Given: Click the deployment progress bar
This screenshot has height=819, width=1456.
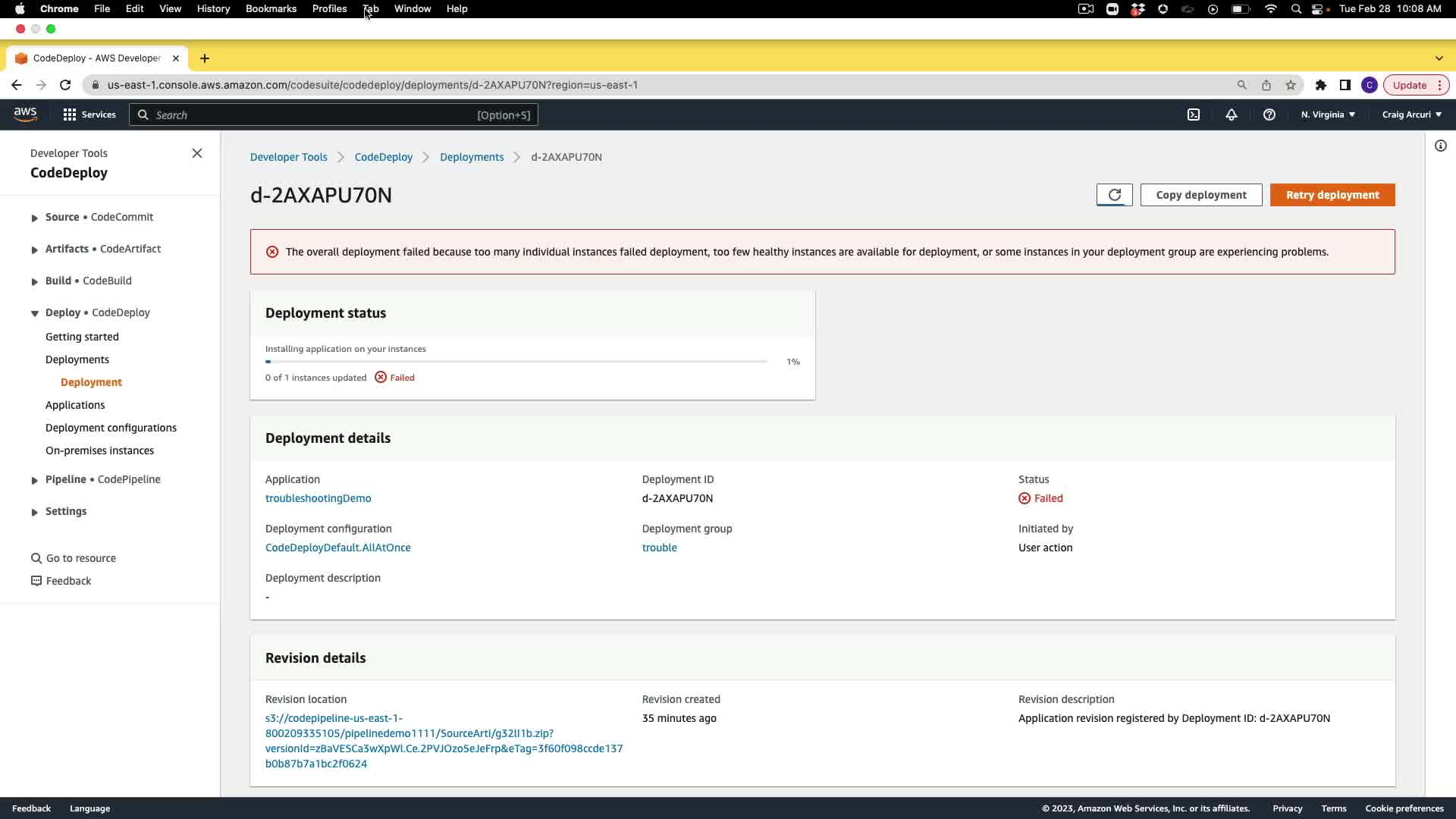Looking at the screenshot, I should (x=516, y=362).
